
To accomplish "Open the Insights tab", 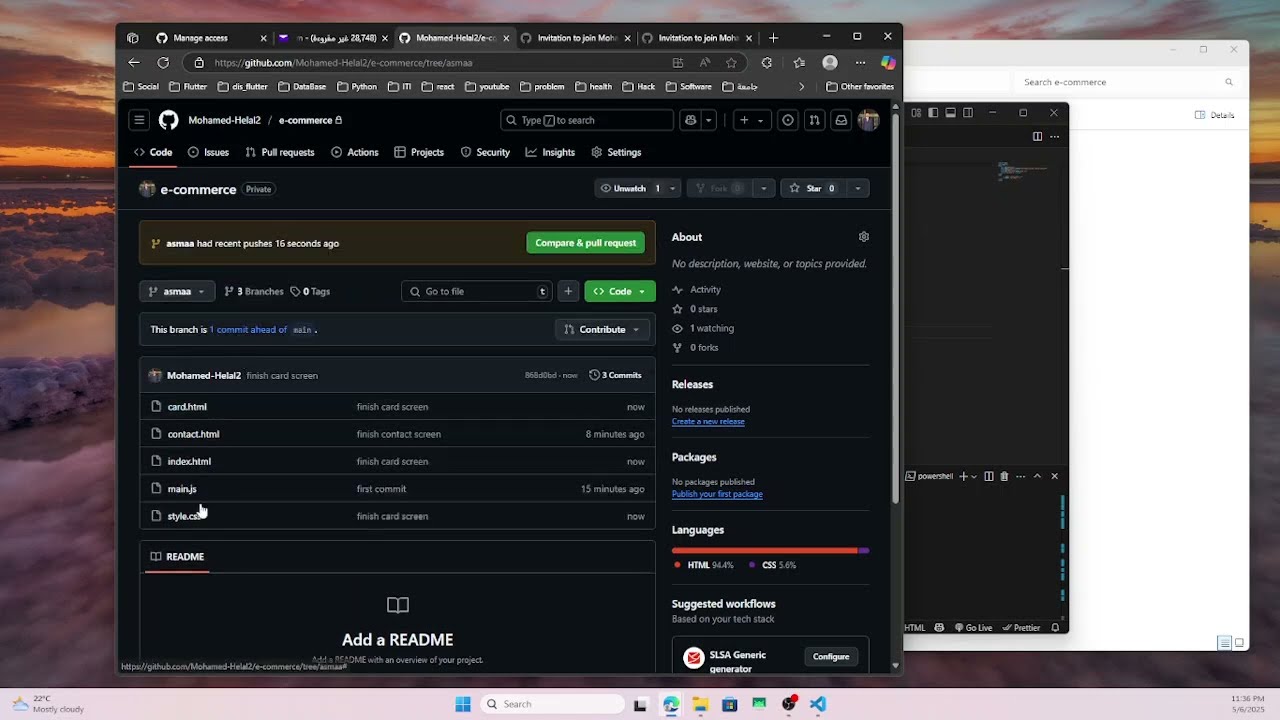I will coord(550,152).
